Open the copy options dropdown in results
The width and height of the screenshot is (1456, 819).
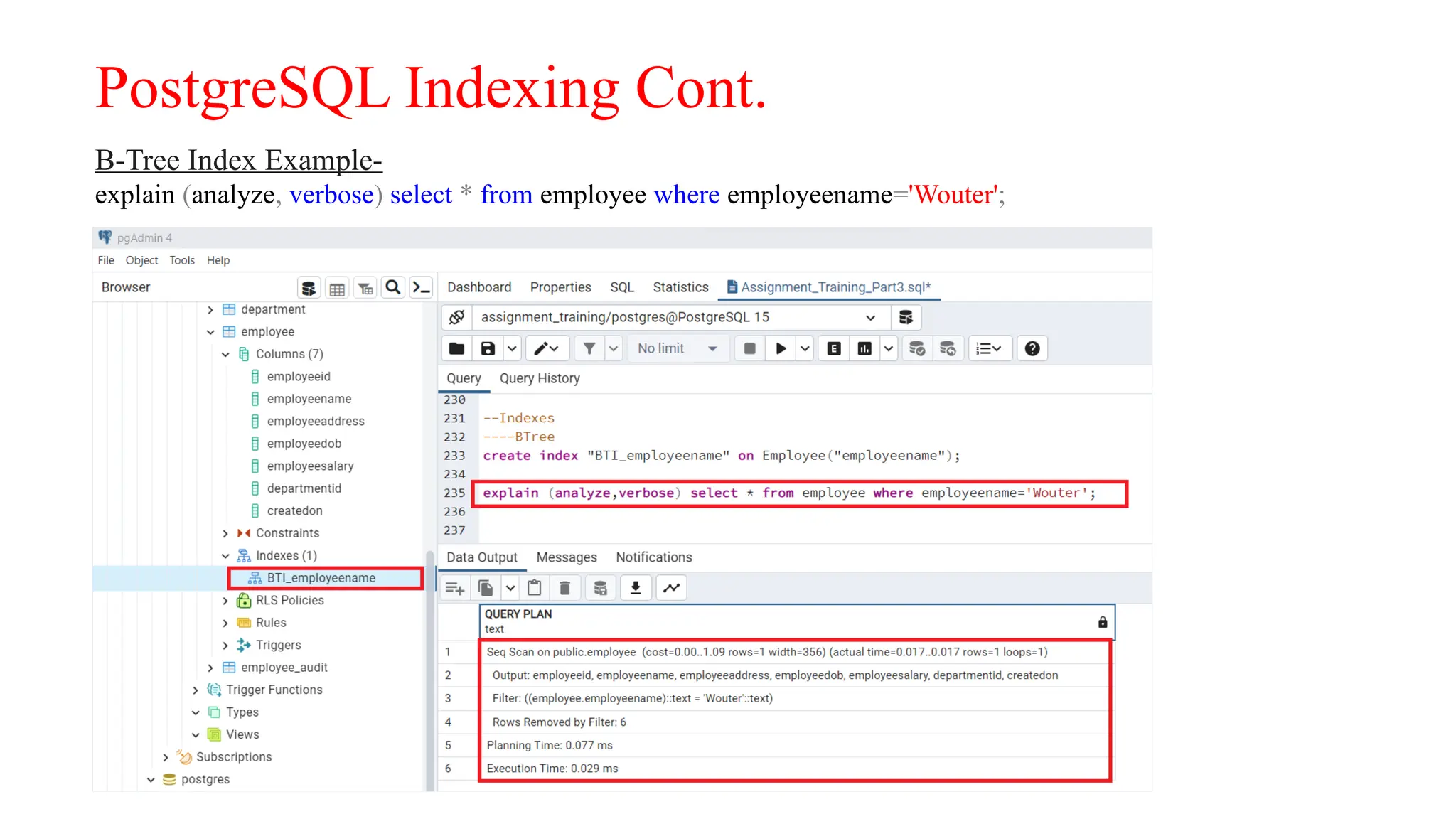tap(510, 588)
